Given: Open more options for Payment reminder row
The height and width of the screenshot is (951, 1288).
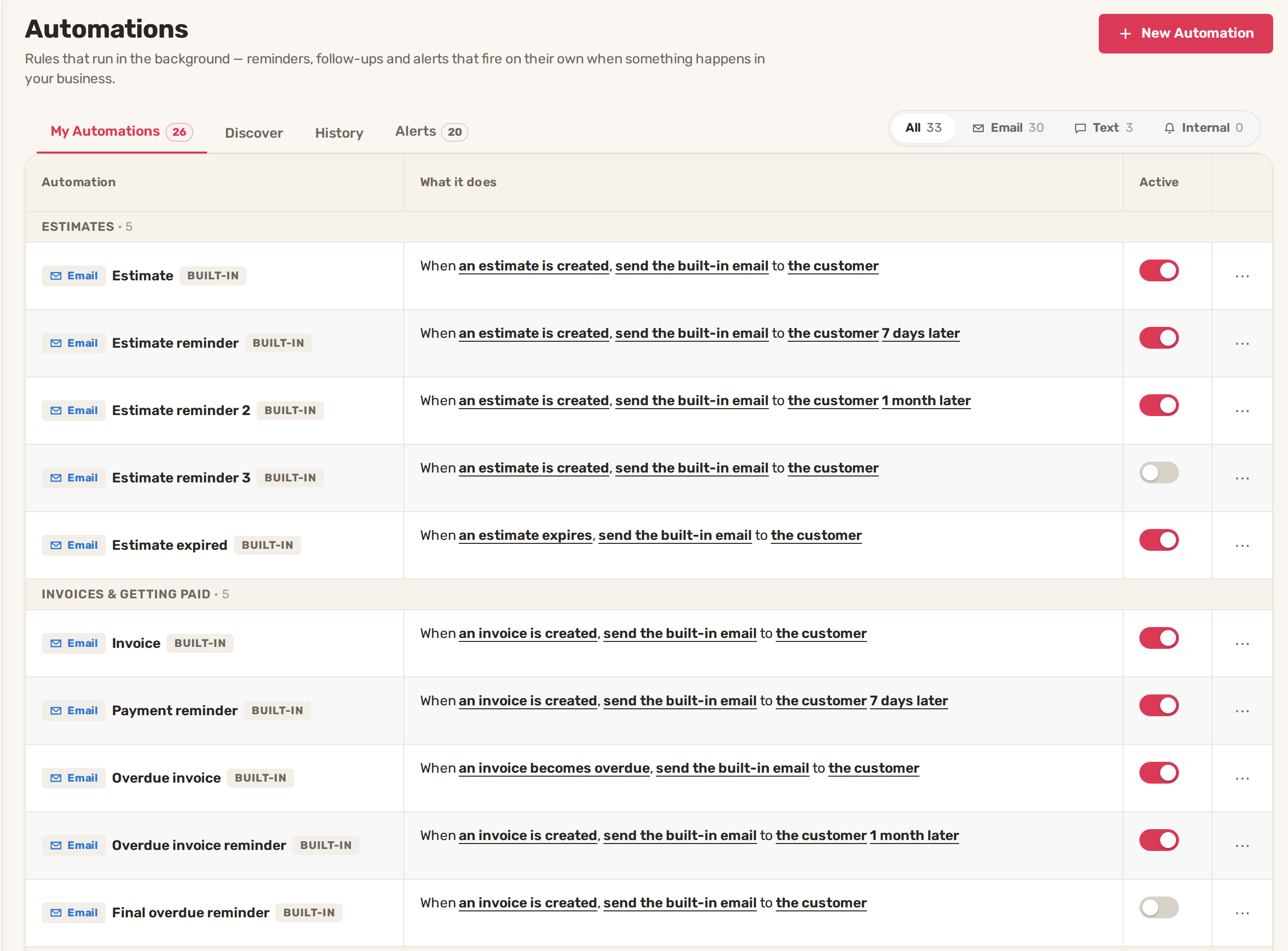Looking at the screenshot, I should [1242, 711].
